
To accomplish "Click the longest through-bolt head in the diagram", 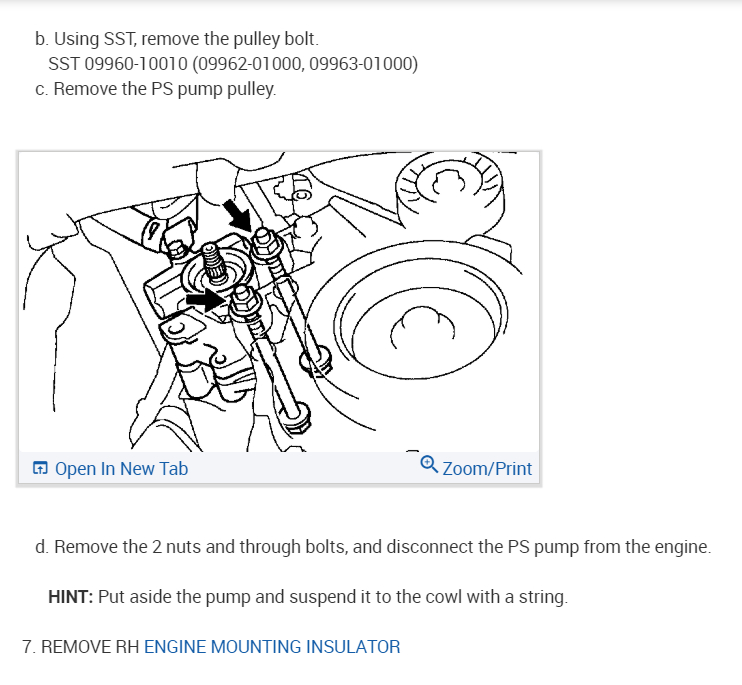I will (x=297, y=419).
